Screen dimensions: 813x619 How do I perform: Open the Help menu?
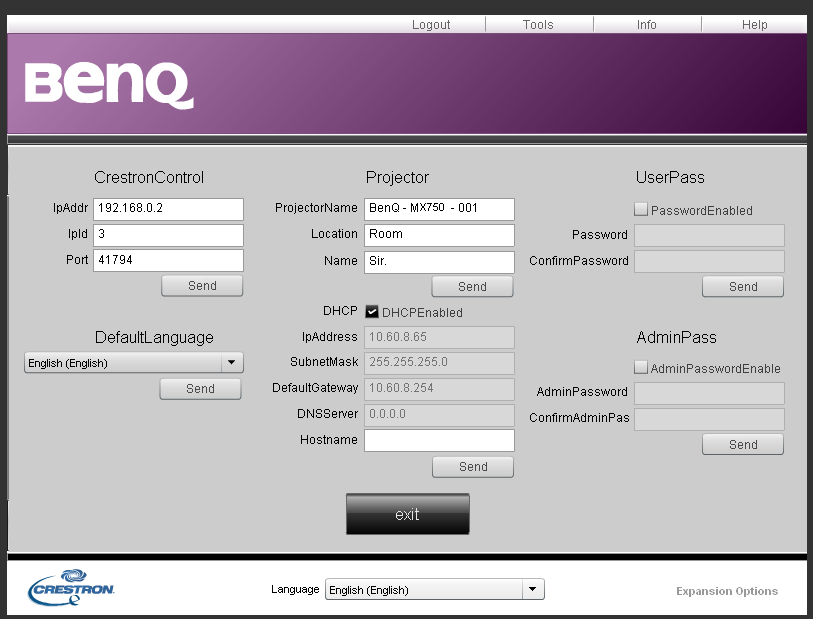(x=754, y=24)
